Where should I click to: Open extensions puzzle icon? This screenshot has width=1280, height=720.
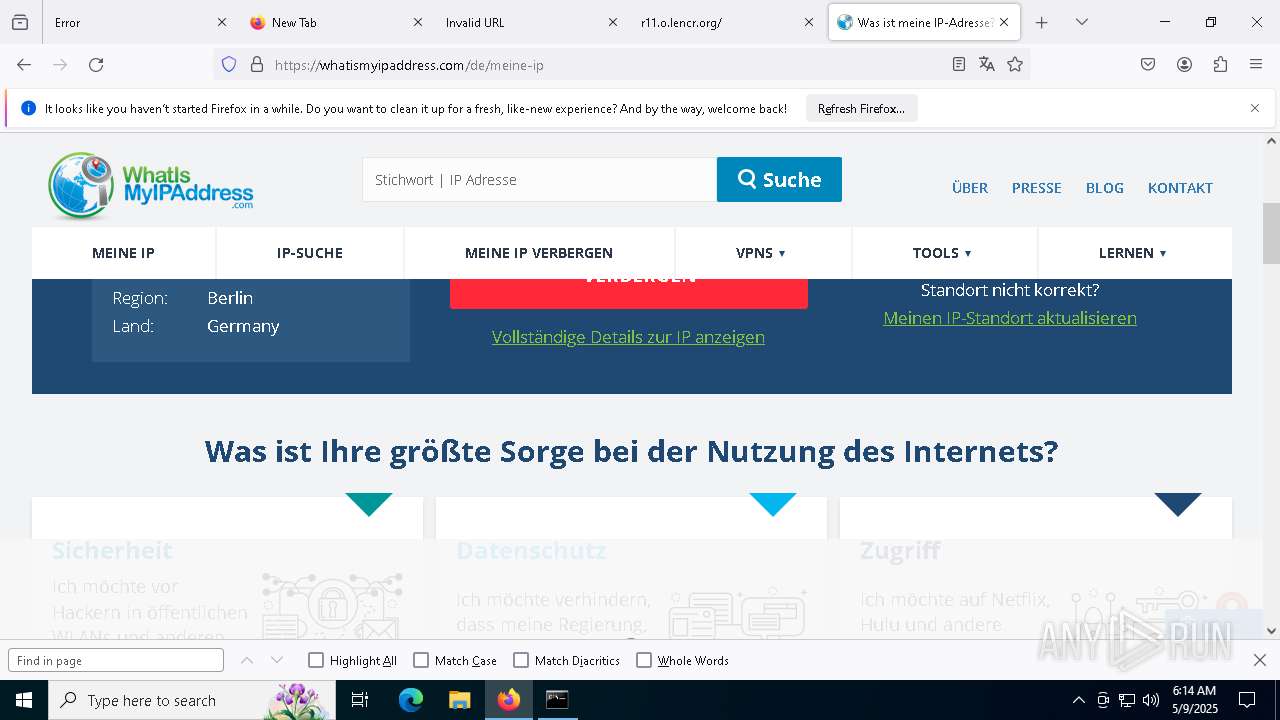coord(1220,64)
